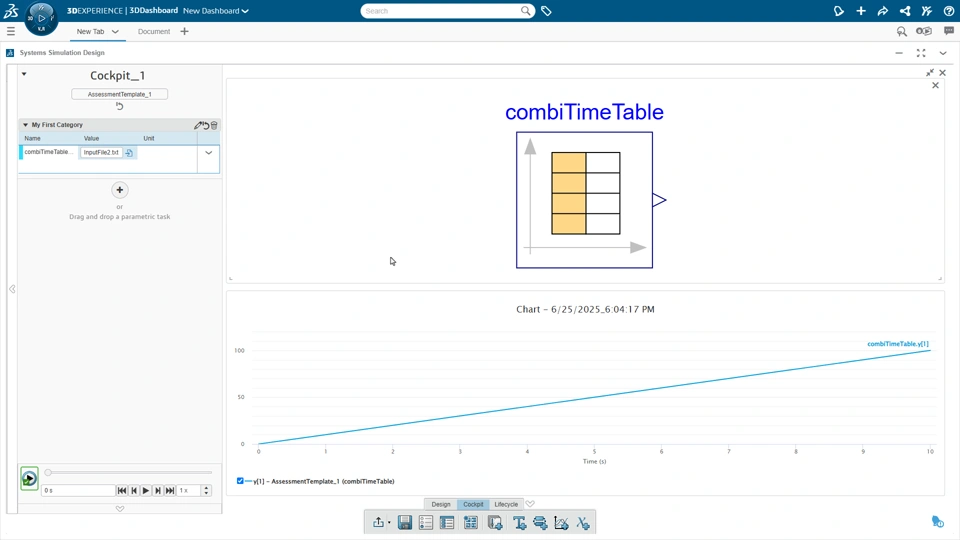Image resolution: width=960 pixels, height=540 pixels.
Task: Add a new dashboard tab
Action: [184, 31]
